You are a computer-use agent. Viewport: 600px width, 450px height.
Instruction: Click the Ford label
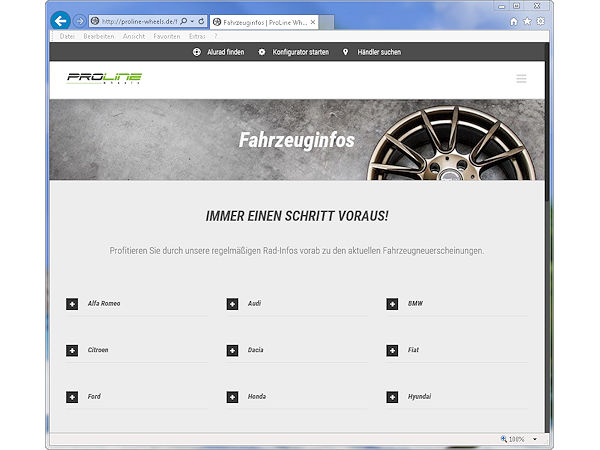click(94, 396)
